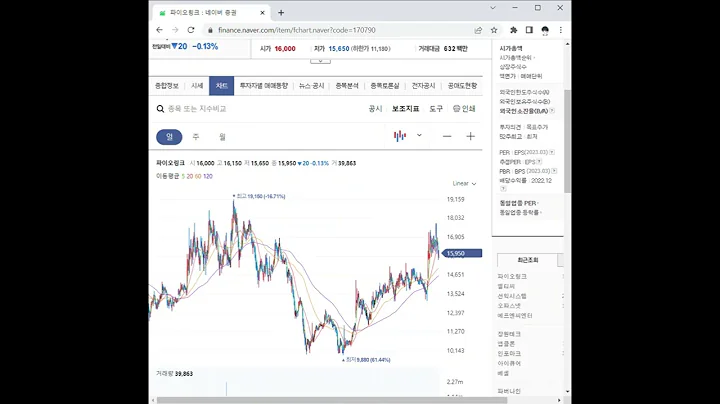Open the 시세 tab

coord(197,86)
